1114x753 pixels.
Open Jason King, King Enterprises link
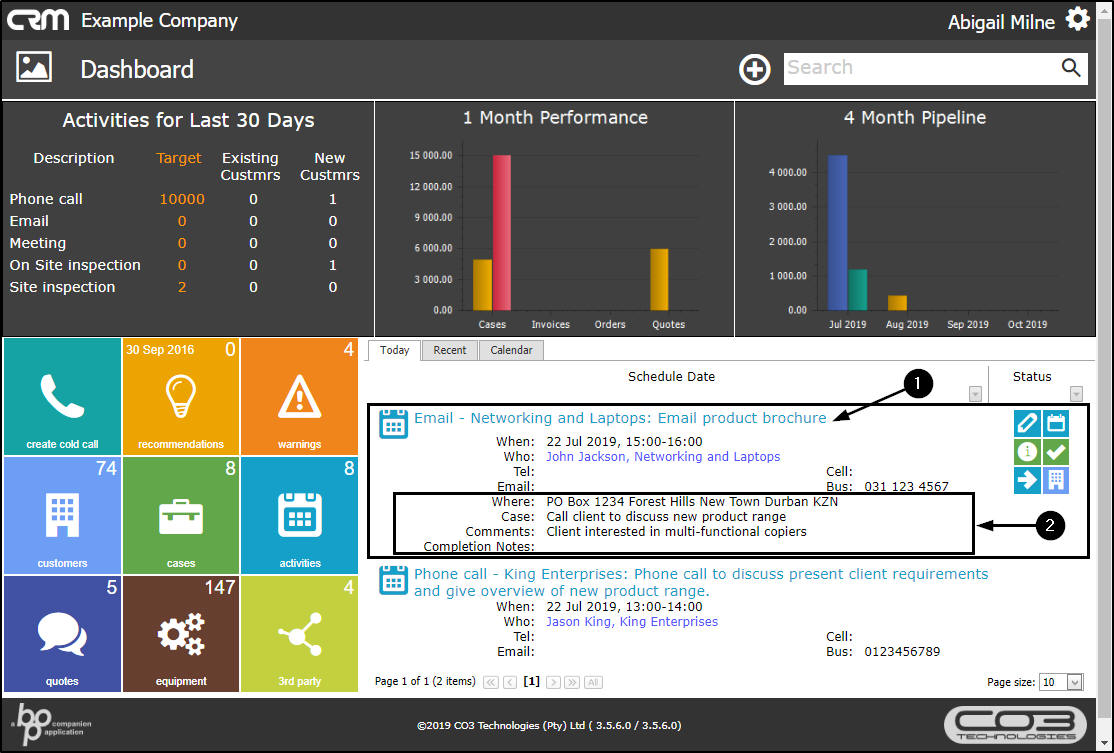tap(632, 622)
